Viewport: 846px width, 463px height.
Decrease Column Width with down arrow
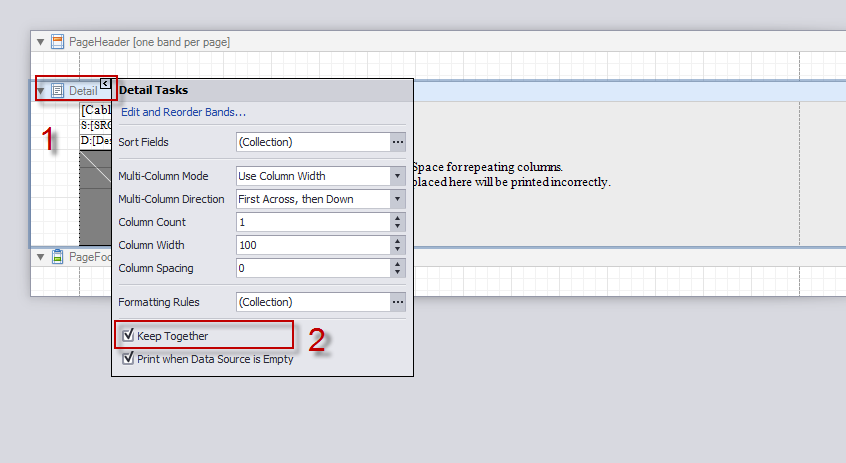click(x=398, y=249)
